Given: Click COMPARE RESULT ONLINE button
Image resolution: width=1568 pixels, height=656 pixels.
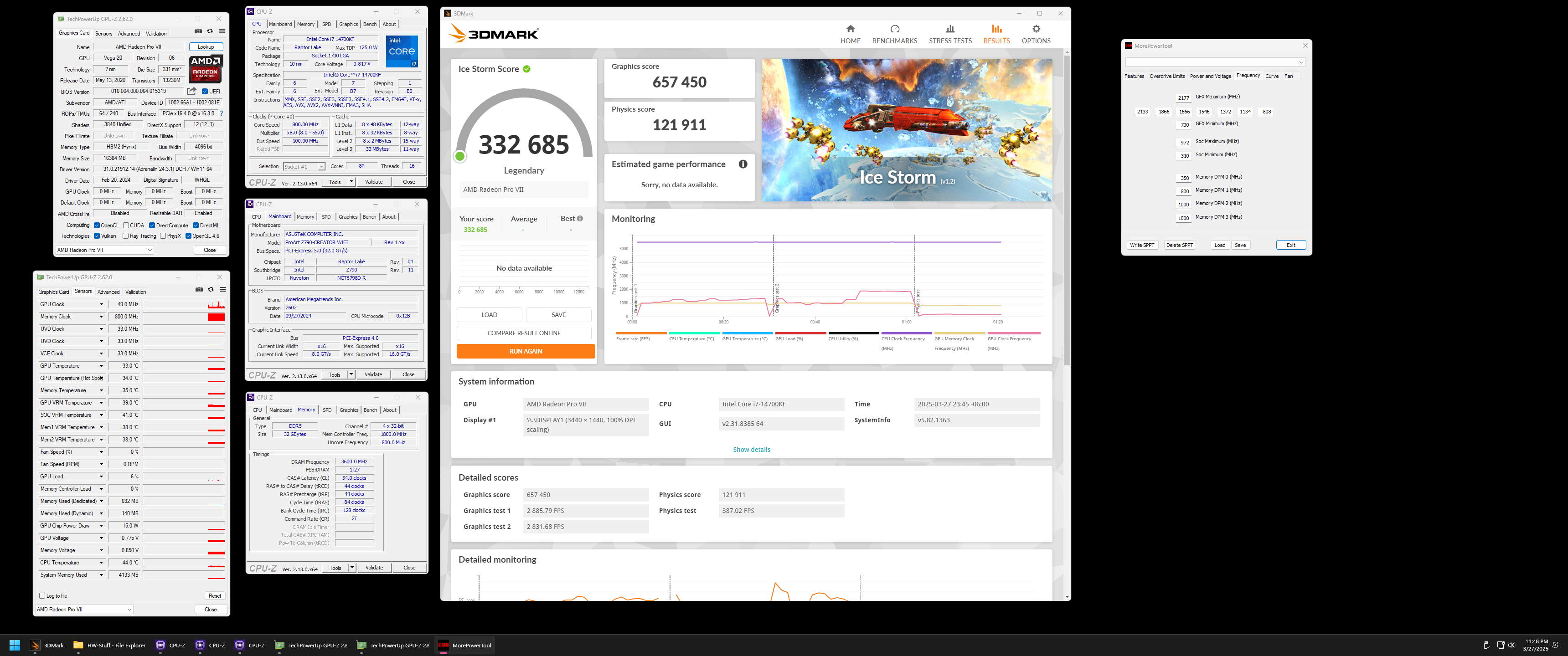Looking at the screenshot, I should tap(524, 333).
